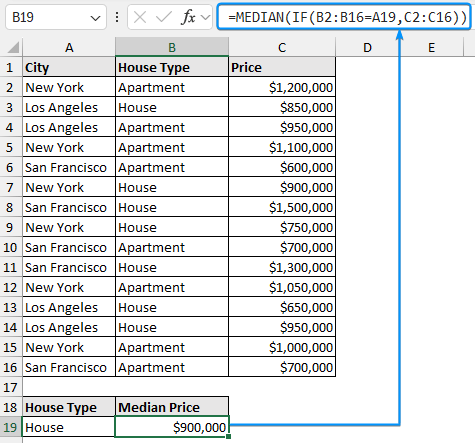
Task: Click House in row 8
Action: click(x=172, y=207)
